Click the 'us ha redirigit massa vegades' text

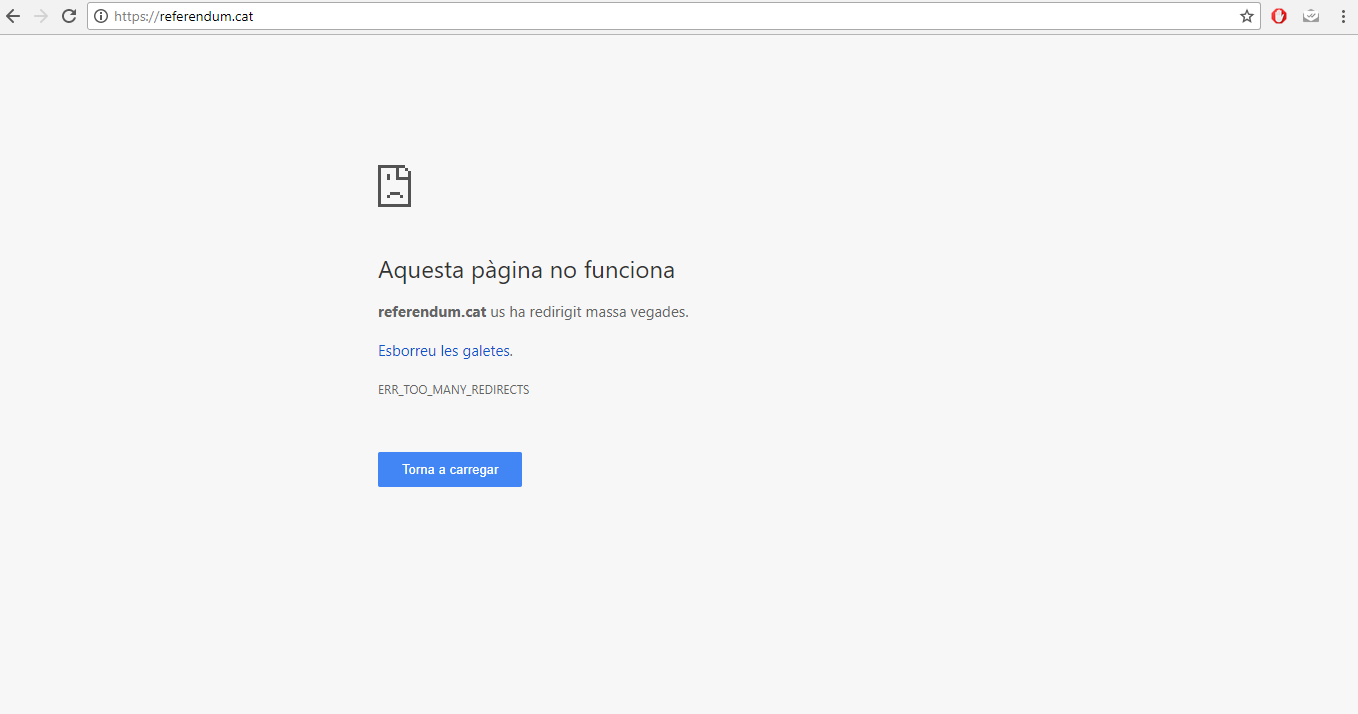(589, 312)
